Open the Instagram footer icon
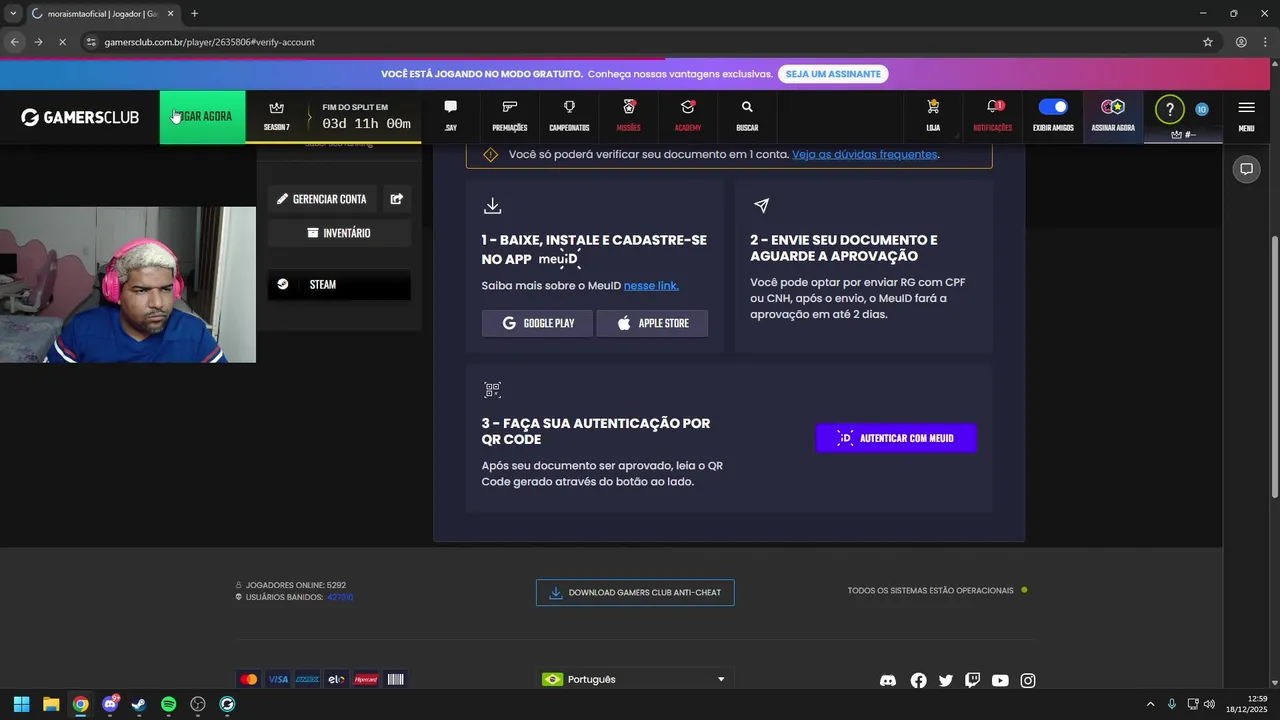 tap(1028, 681)
